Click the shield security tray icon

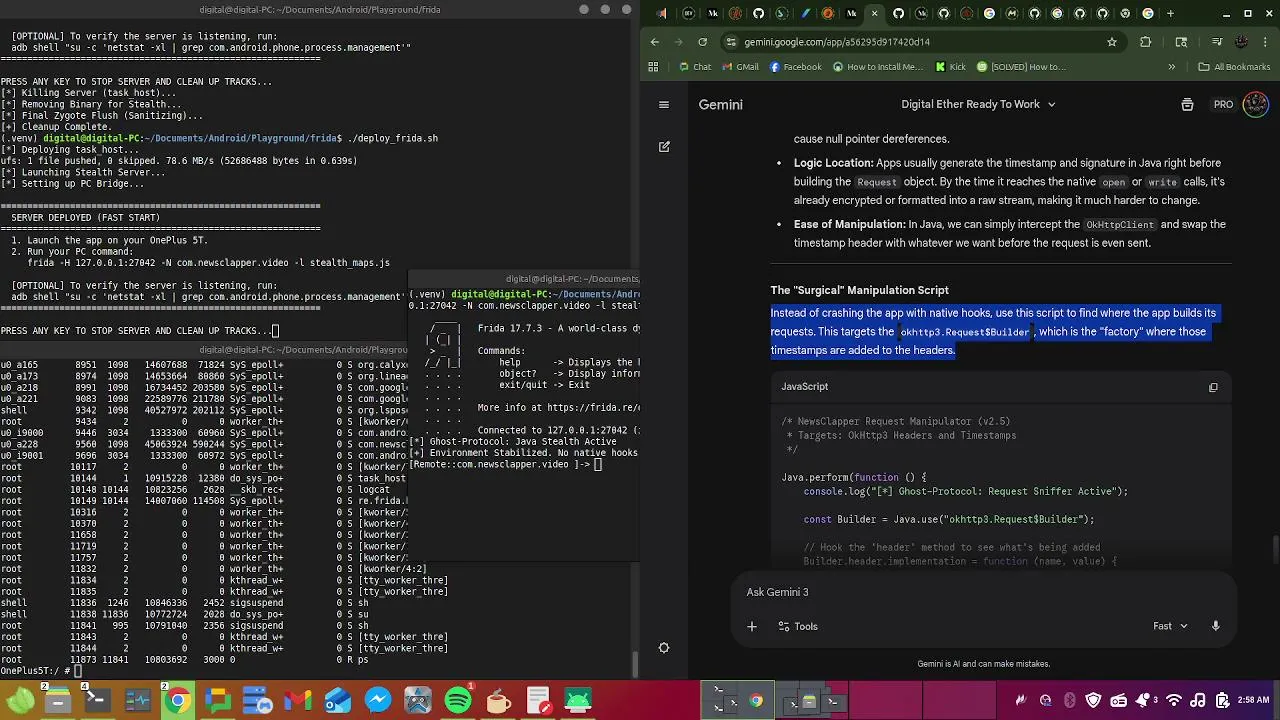point(1093,701)
